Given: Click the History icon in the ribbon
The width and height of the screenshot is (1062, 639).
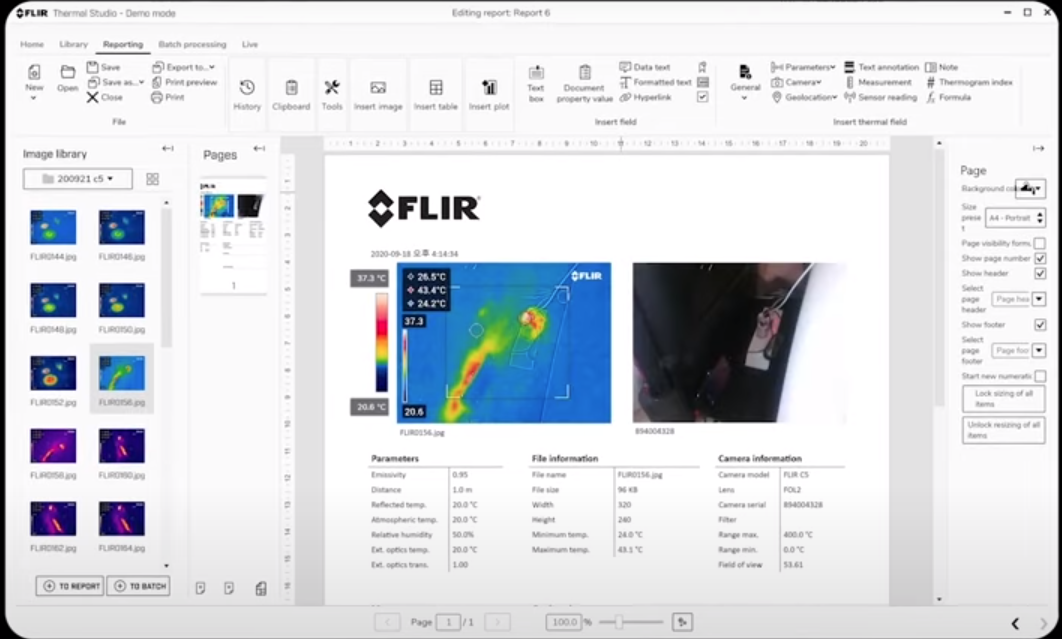Looking at the screenshot, I should click(x=247, y=88).
